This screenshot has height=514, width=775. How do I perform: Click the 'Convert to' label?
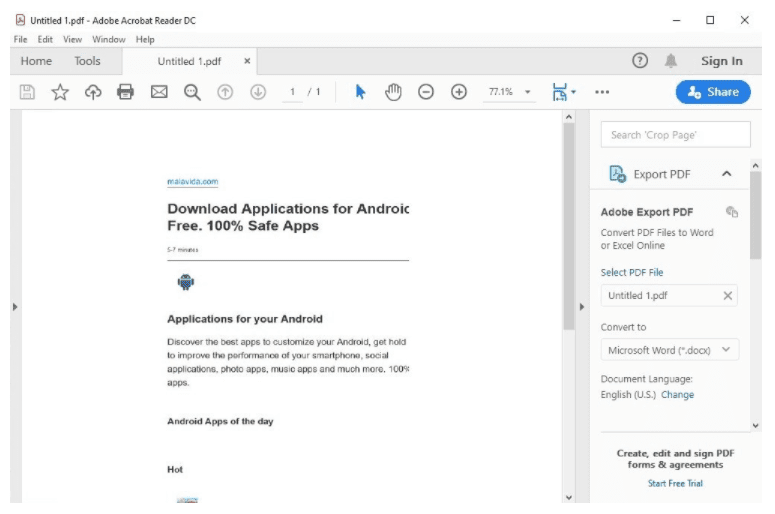[623, 327]
